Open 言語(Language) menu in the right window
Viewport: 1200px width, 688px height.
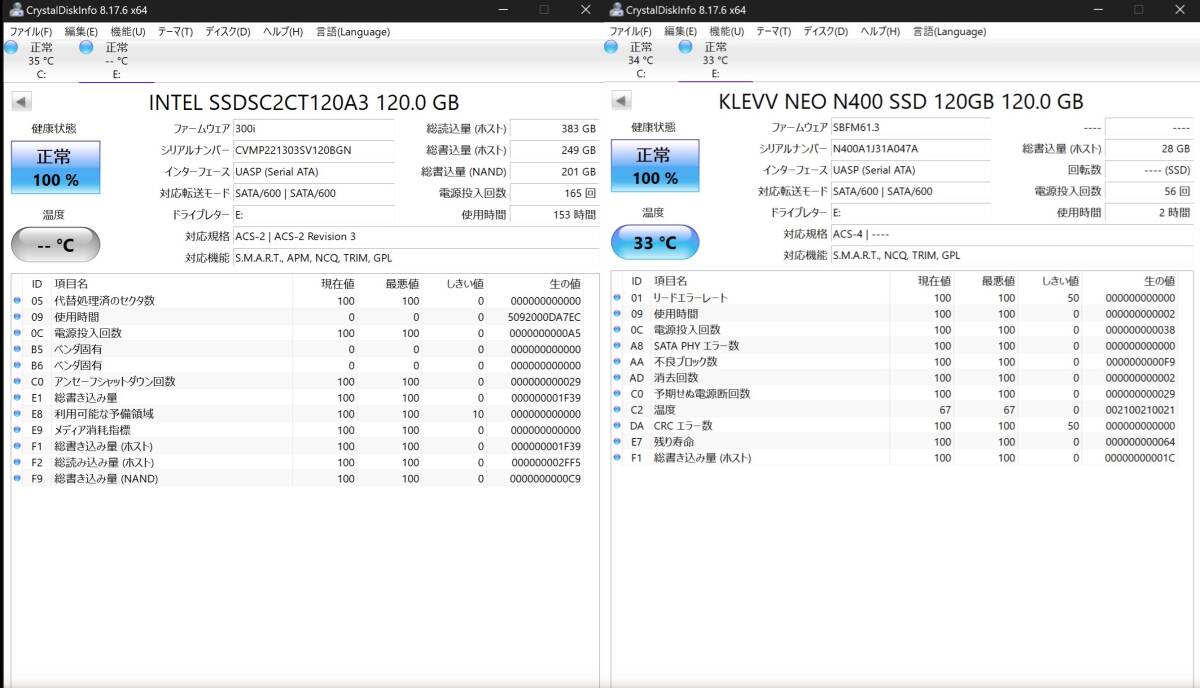[x=950, y=31]
